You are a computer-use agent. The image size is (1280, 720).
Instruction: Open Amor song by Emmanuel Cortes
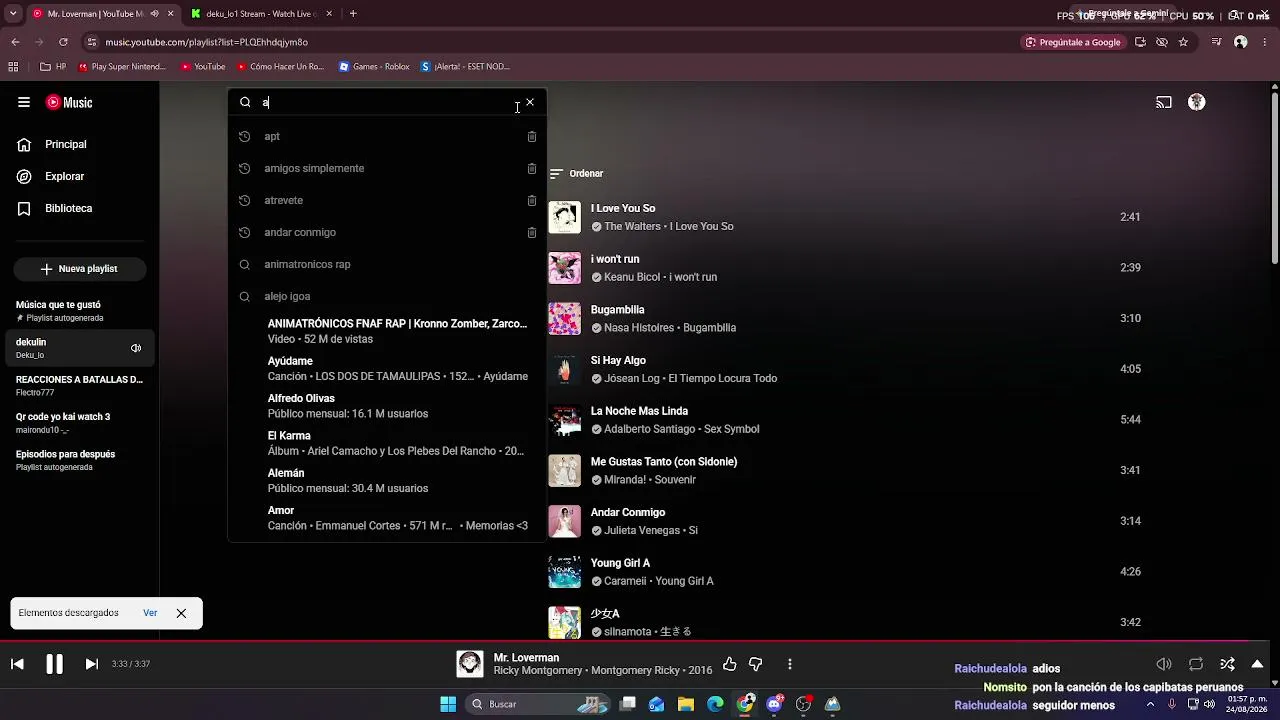point(387,518)
